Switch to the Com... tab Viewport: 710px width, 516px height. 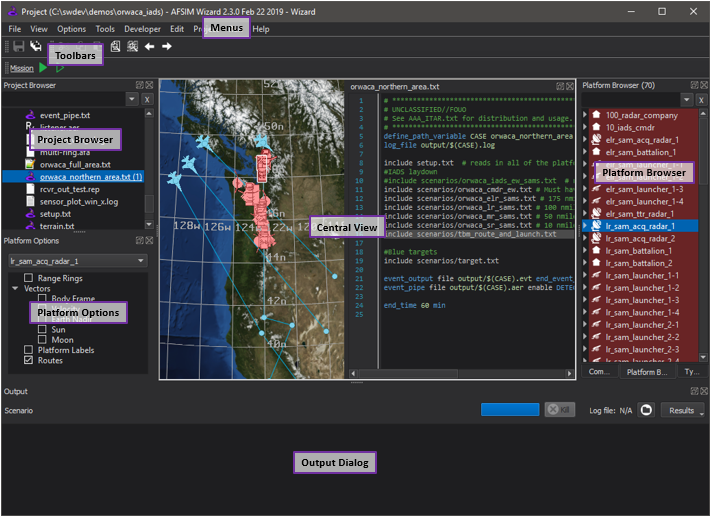599,372
